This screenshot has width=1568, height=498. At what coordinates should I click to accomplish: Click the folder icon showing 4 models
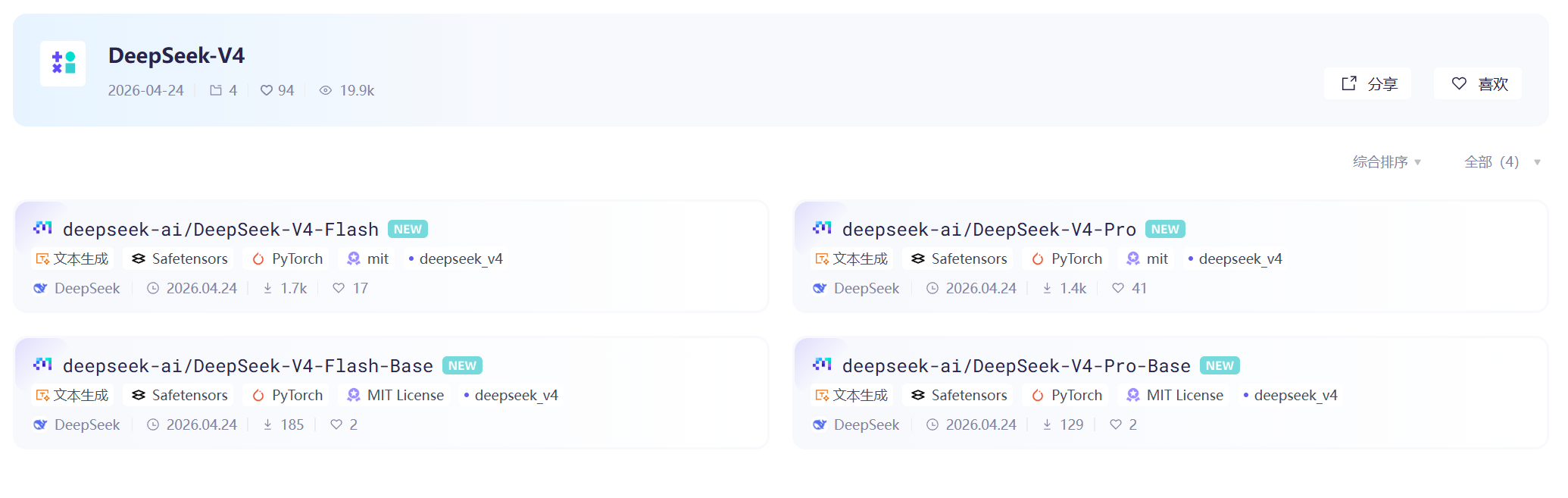pyautogui.click(x=216, y=90)
